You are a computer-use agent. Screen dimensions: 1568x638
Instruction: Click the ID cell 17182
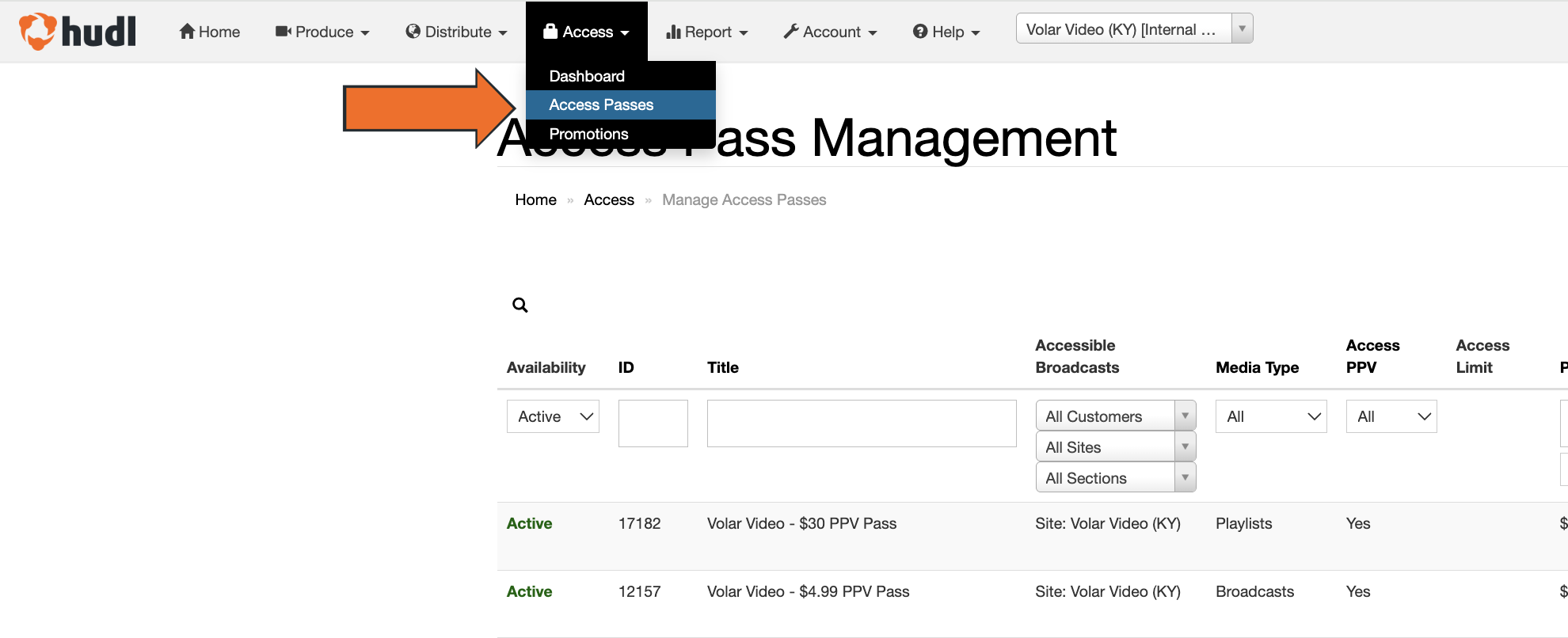(640, 523)
